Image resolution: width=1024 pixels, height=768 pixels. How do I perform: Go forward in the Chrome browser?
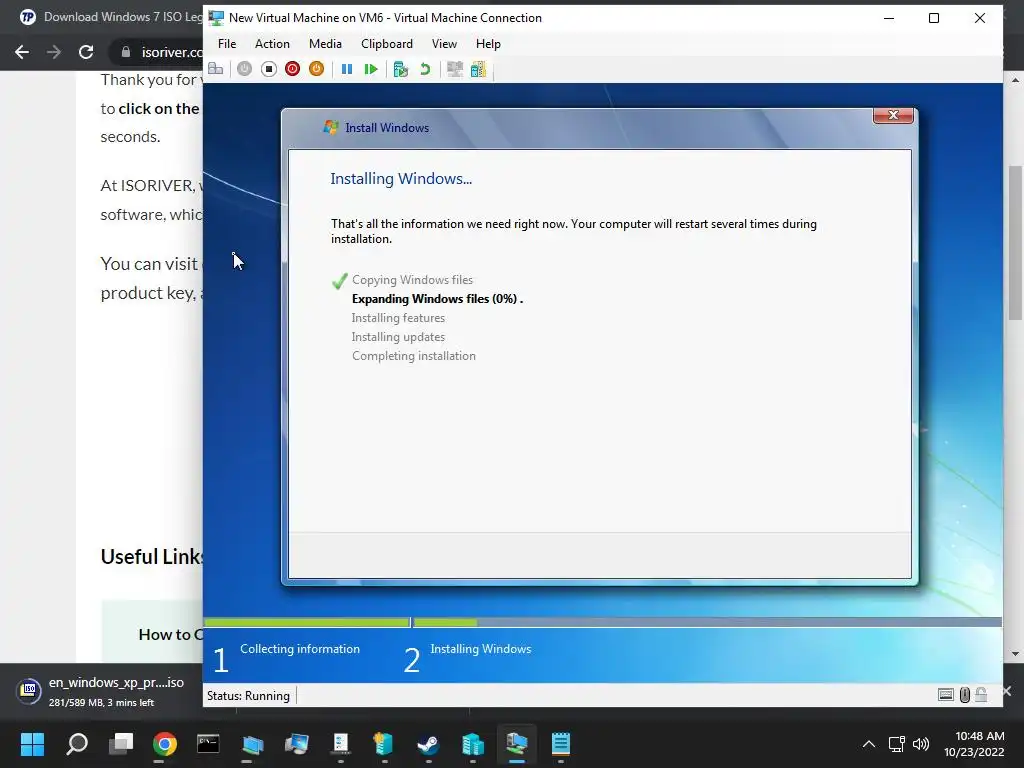[x=54, y=52]
